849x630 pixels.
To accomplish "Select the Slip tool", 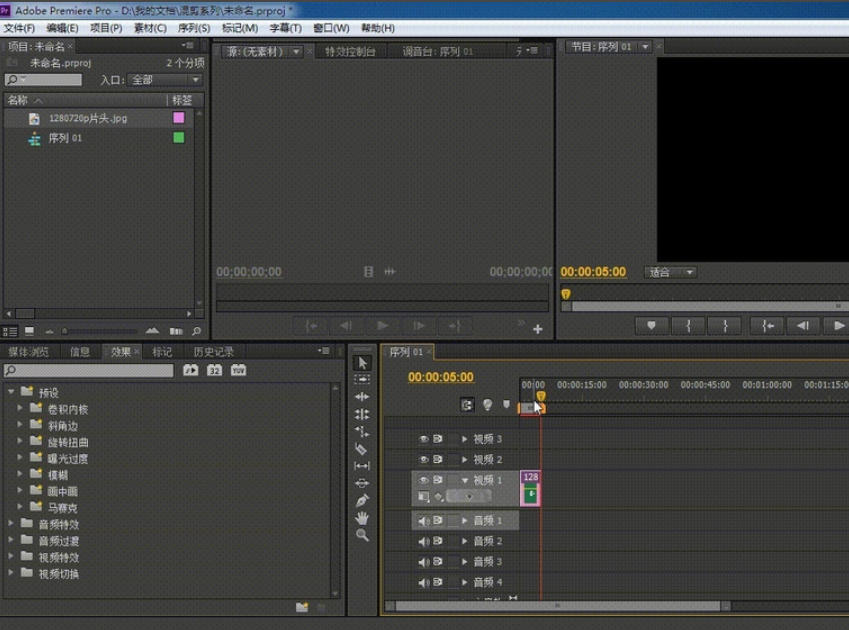I will tap(362, 465).
